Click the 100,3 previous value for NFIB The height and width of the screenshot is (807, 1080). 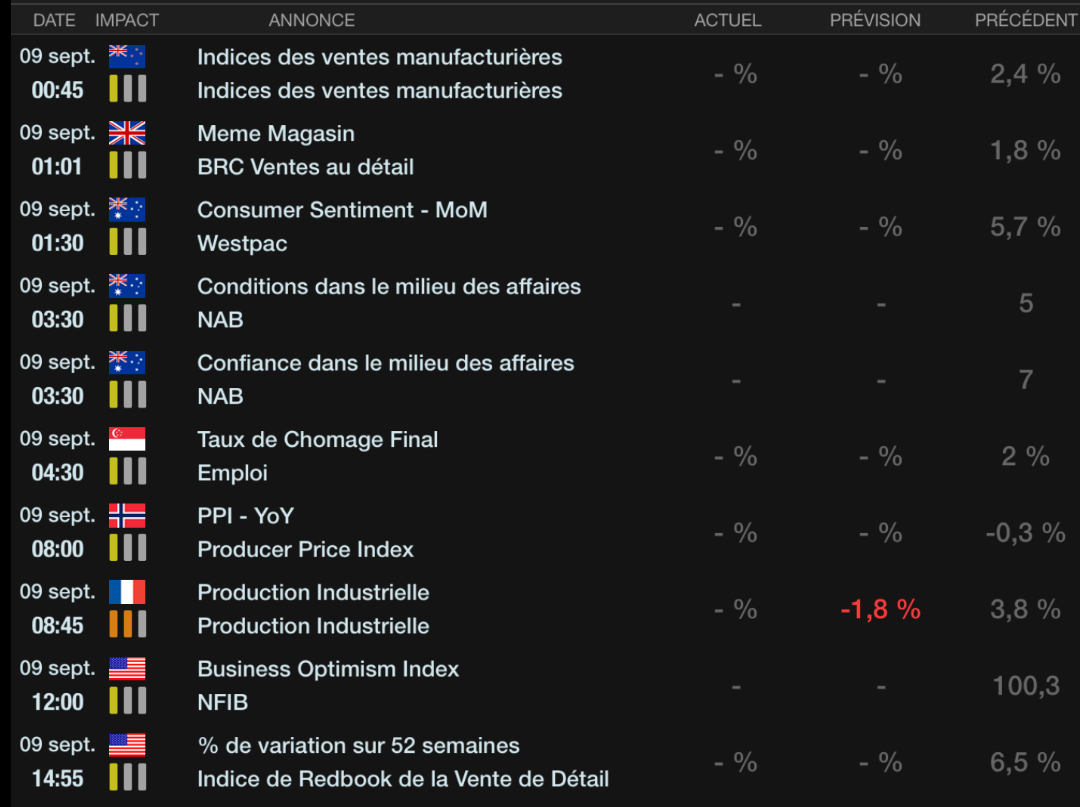pos(1026,686)
